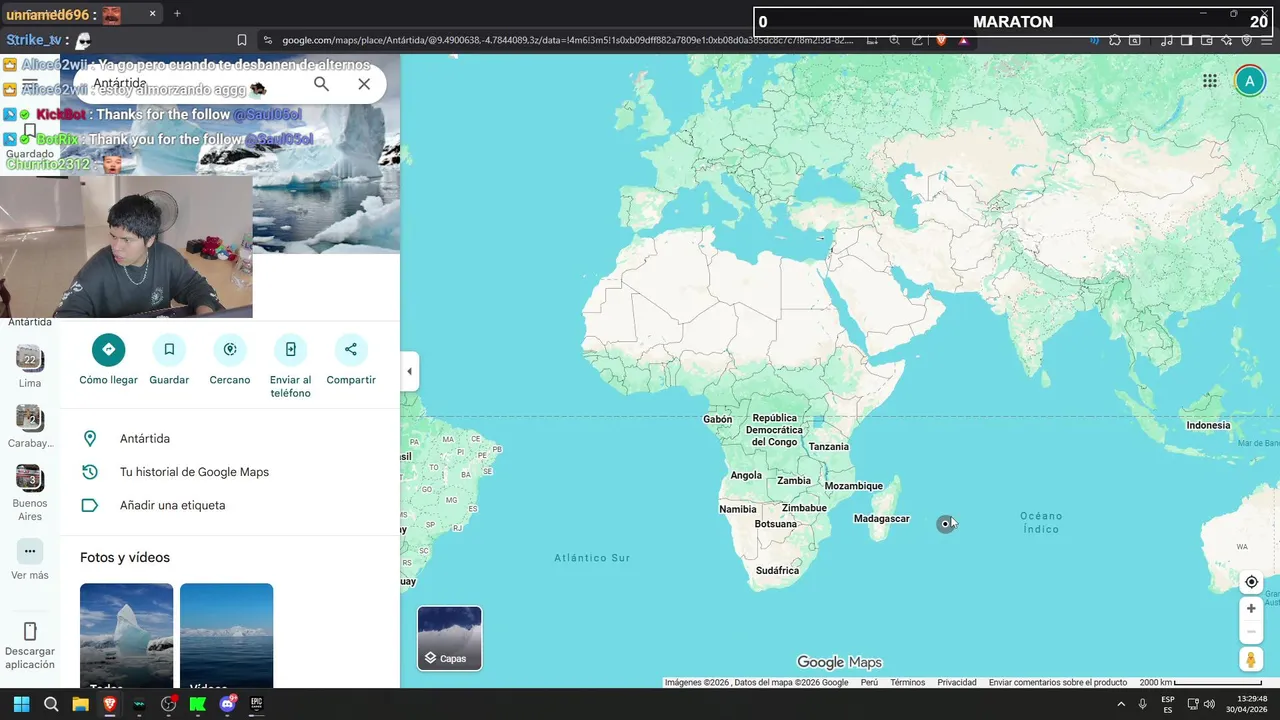The width and height of the screenshot is (1280, 720).
Task: Click the Angola label on the map
Action: (746, 476)
